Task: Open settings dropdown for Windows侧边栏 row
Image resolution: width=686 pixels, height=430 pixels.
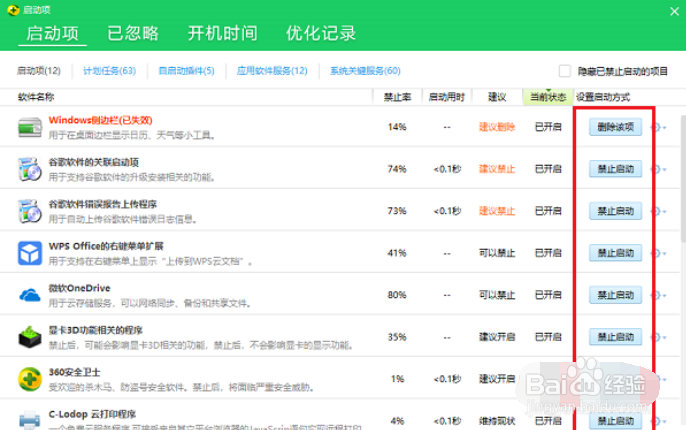Action: tap(660, 128)
